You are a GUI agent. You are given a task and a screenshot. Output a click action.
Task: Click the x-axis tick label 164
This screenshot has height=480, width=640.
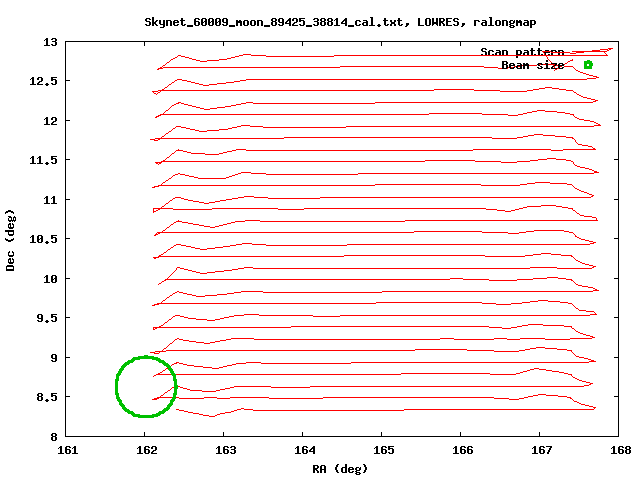(x=304, y=450)
